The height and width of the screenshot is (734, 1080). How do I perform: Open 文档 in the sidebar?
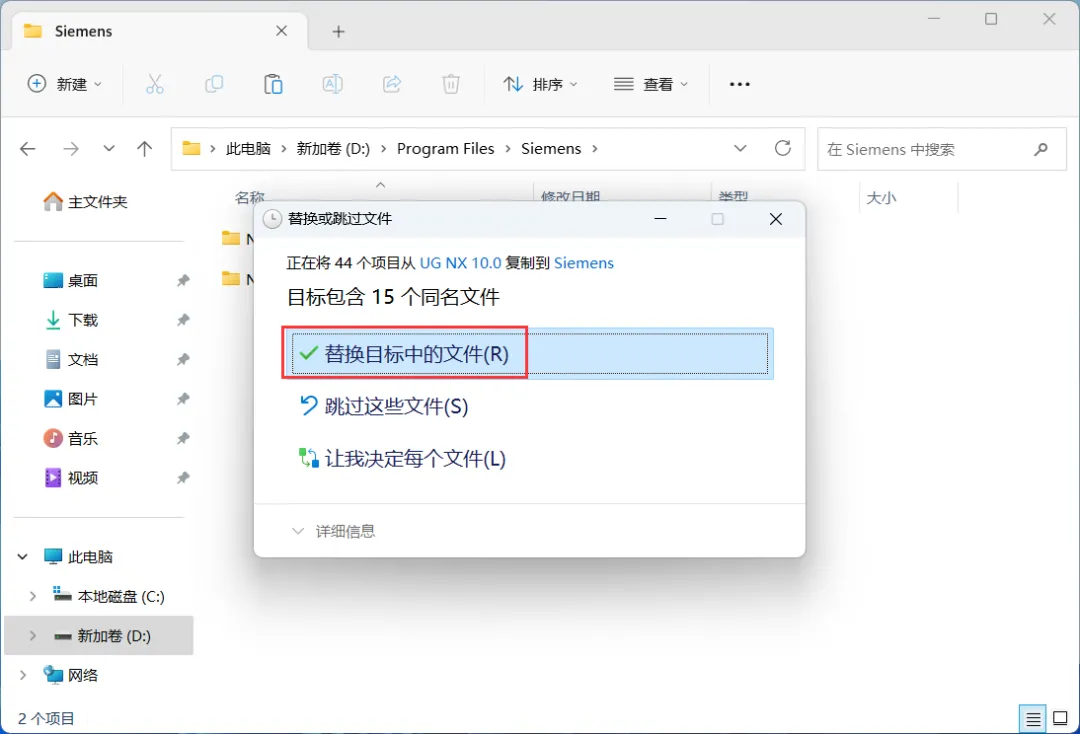tap(71, 359)
